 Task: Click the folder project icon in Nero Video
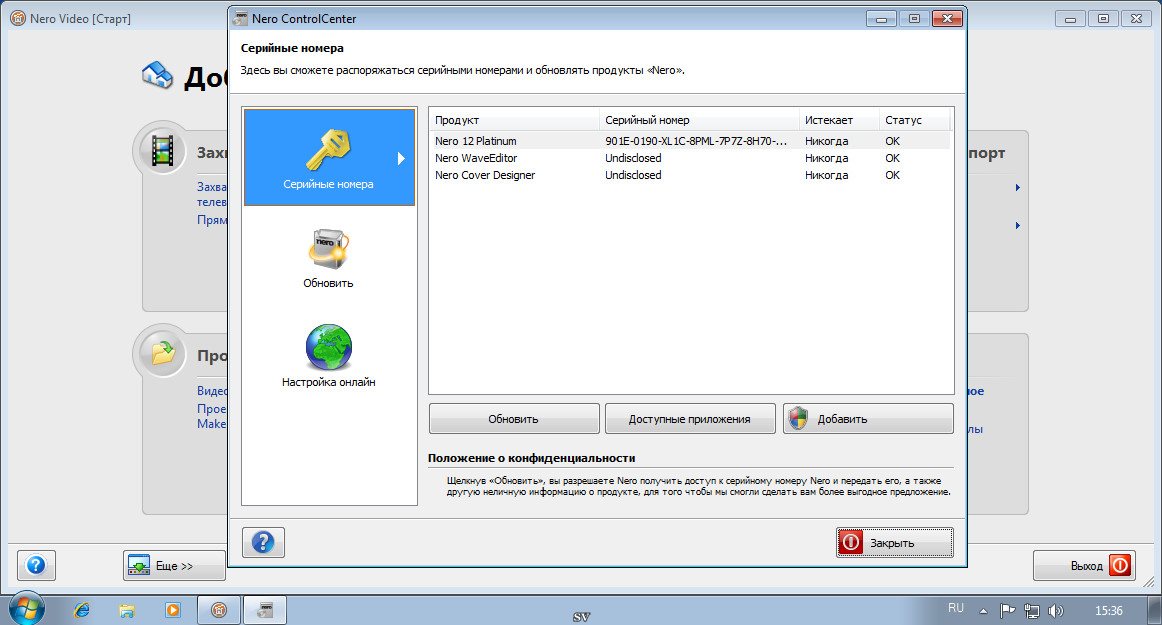tap(162, 353)
